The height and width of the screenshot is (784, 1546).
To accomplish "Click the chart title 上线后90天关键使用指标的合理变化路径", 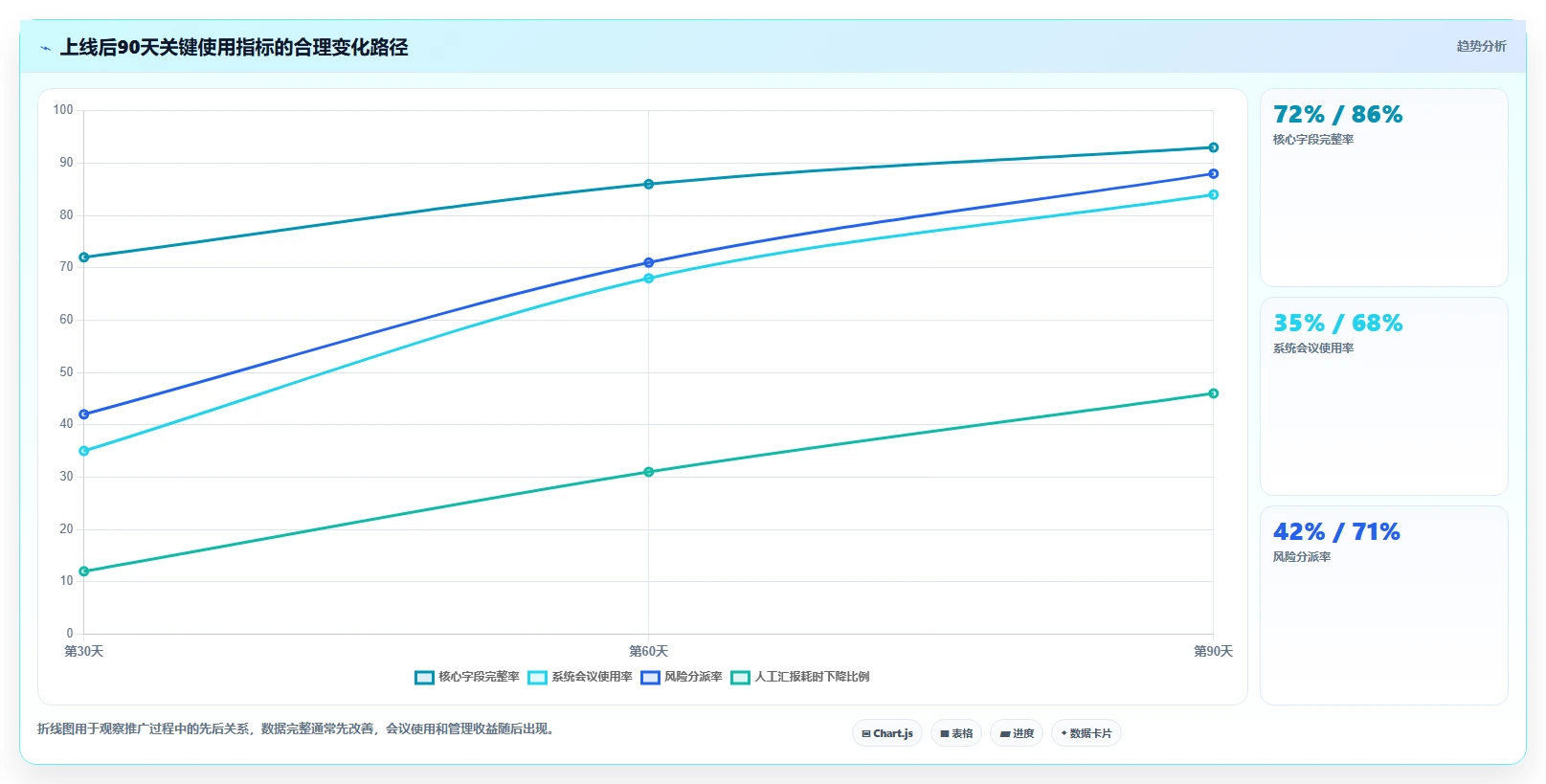I will (235, 48).
